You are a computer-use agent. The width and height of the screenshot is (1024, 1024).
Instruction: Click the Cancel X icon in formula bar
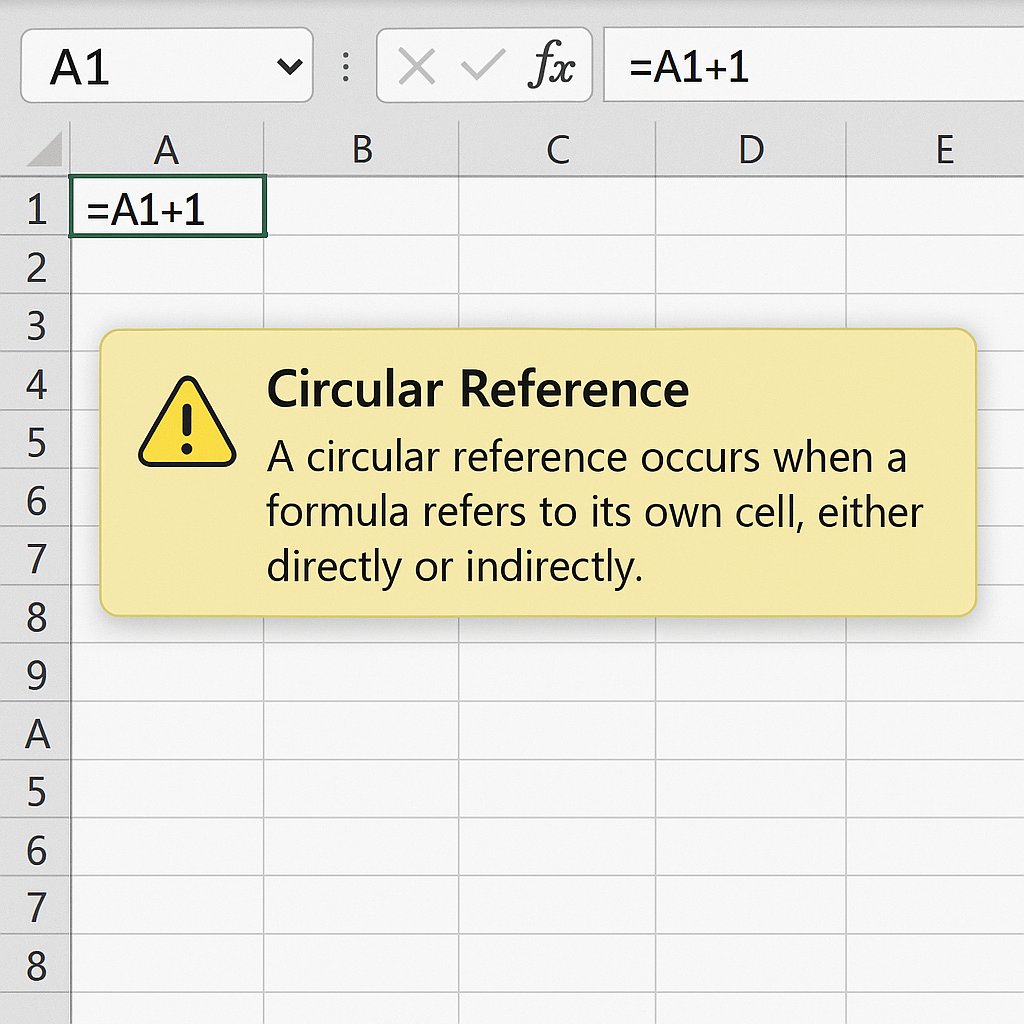tap(416, 67)
